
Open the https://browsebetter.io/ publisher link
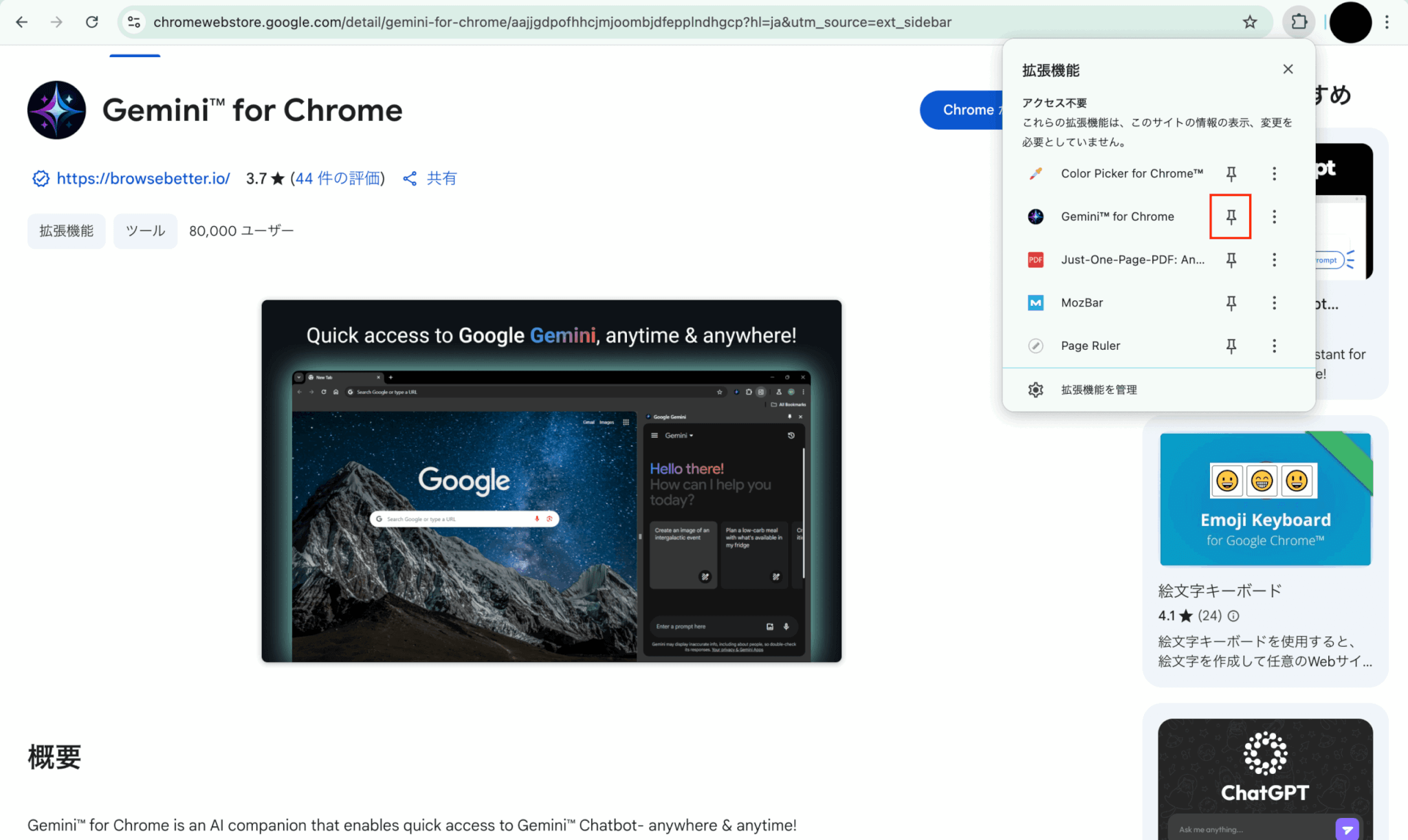pyautogui.click(x=143, y=179)
